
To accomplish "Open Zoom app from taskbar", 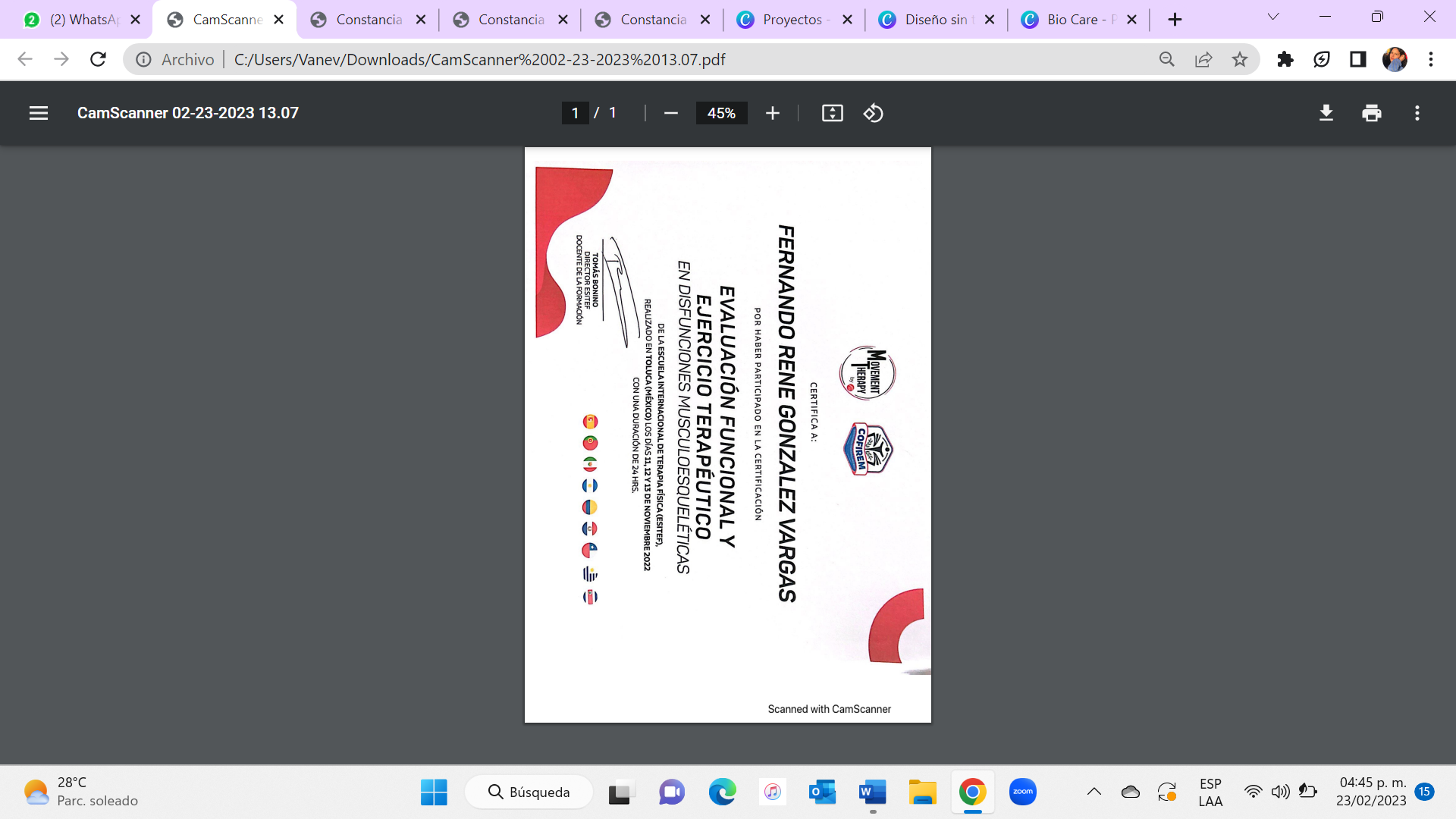I will 1022,792.
